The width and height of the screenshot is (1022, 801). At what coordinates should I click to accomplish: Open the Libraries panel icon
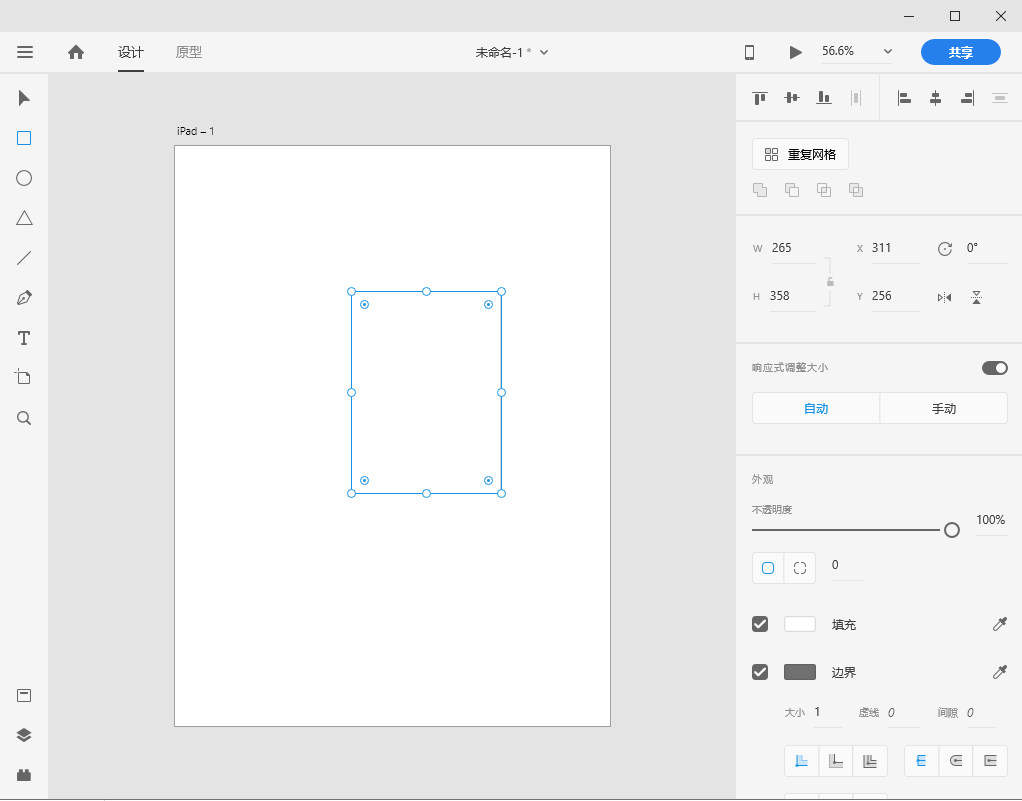24,695
